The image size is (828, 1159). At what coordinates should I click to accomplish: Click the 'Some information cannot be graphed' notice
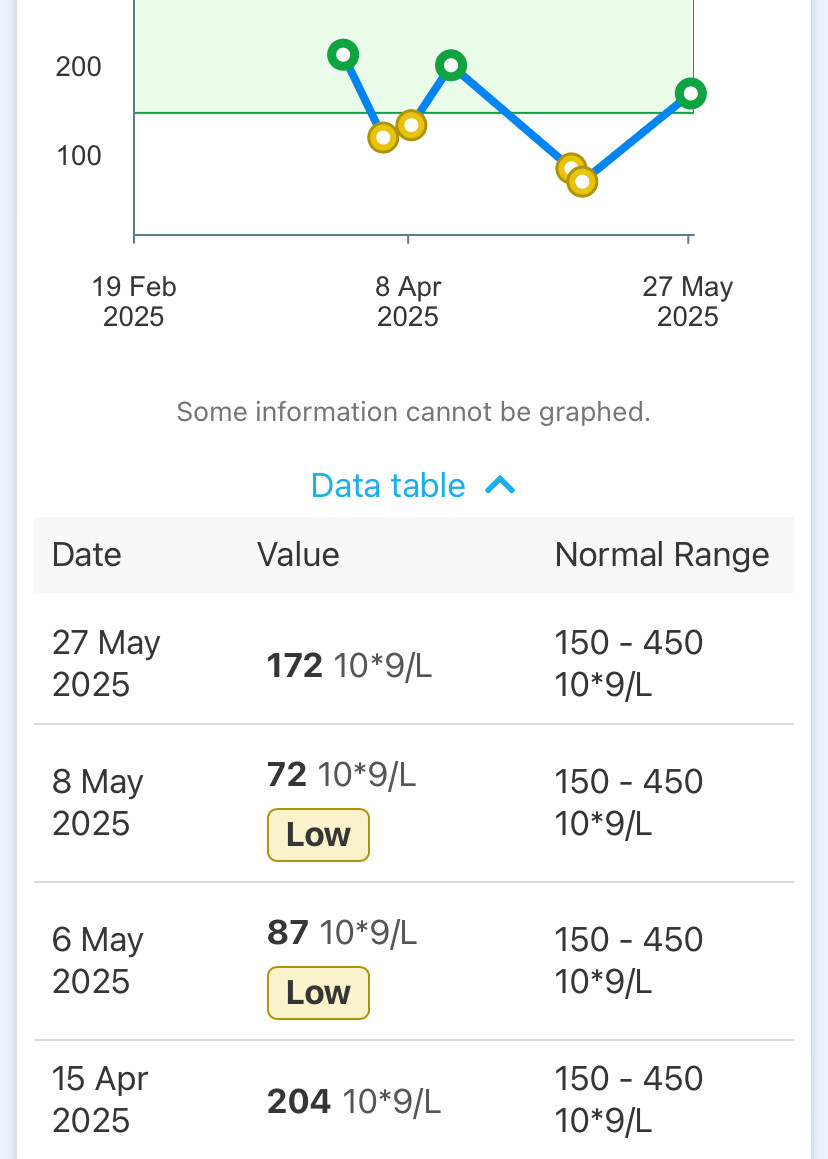(x=413, y=412)
